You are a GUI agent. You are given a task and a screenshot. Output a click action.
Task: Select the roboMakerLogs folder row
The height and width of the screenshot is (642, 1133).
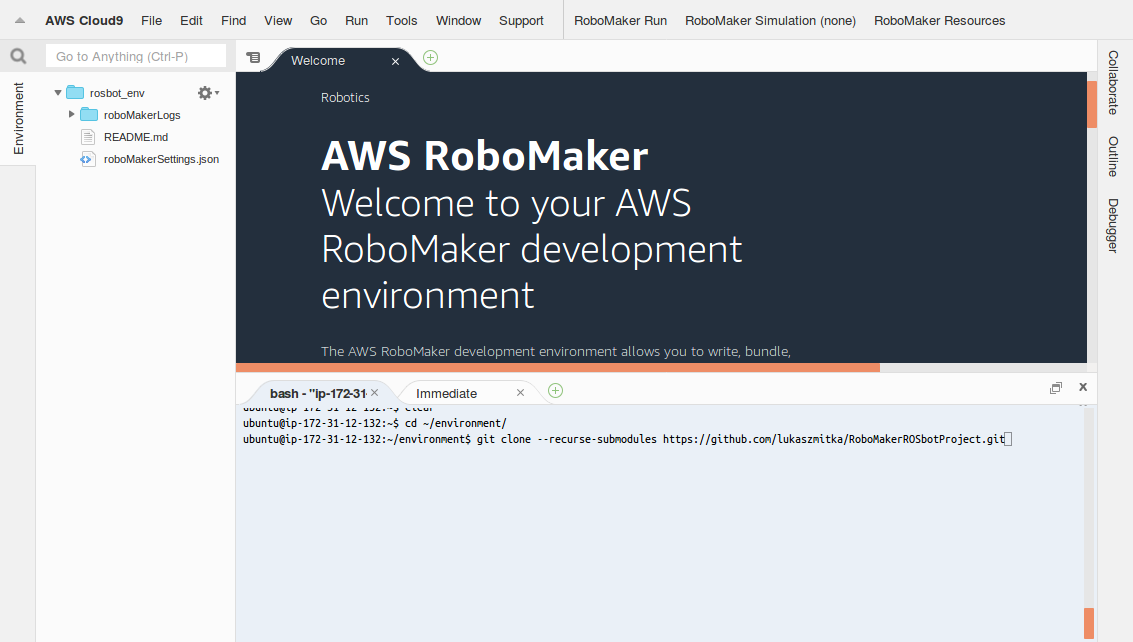(136, 114)
